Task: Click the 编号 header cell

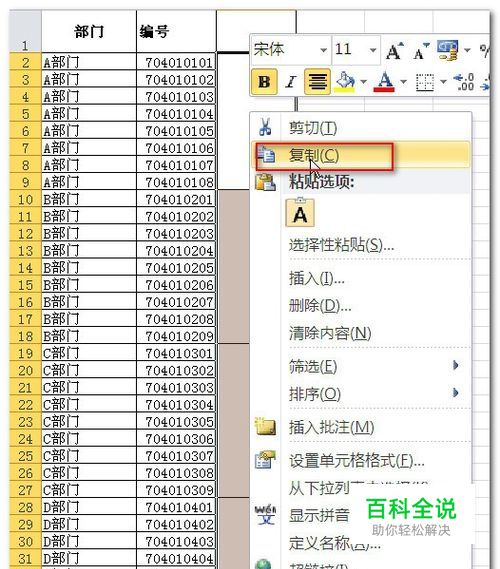Action: pyautogui.click(x=176, y=31)
